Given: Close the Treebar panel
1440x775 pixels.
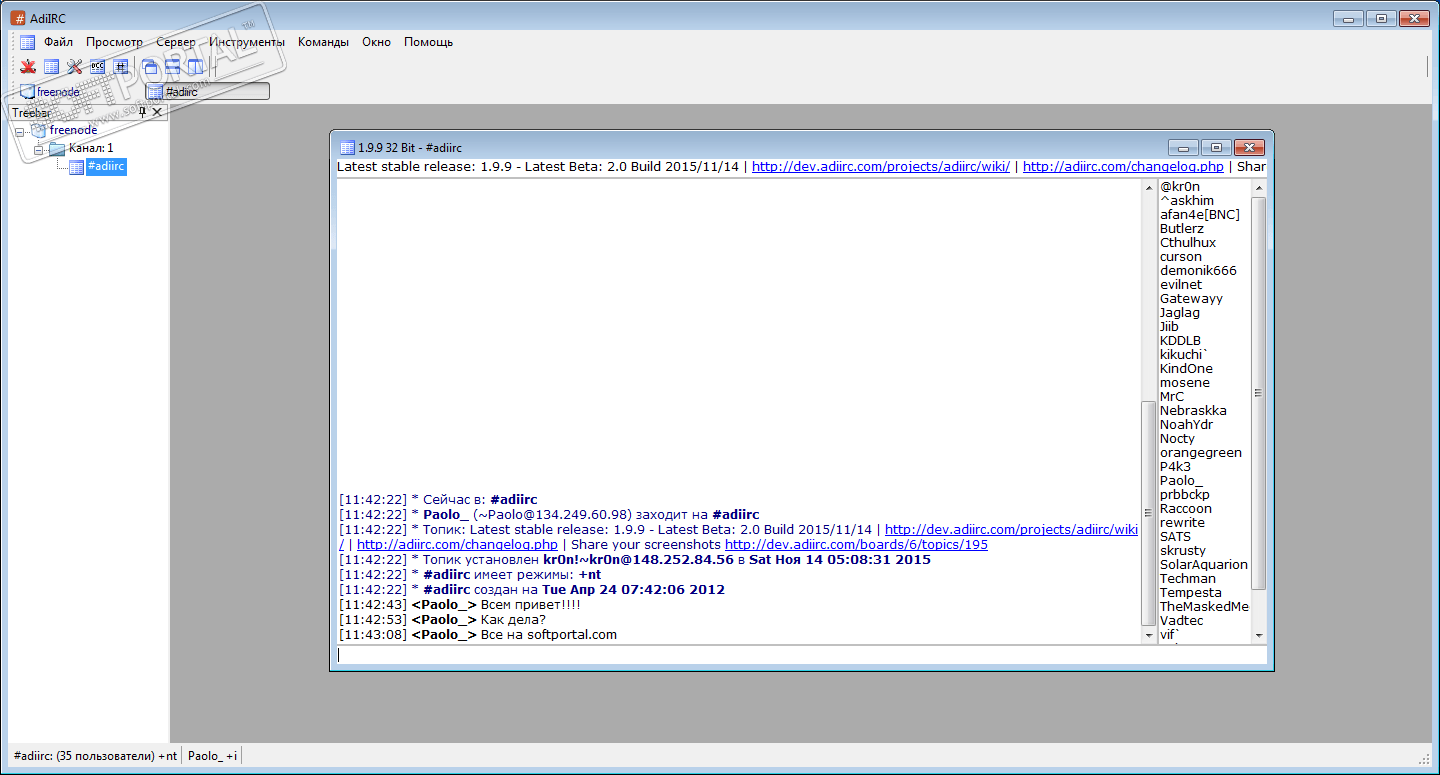Looking at the screenshot, I should click(x=157, y=113).
